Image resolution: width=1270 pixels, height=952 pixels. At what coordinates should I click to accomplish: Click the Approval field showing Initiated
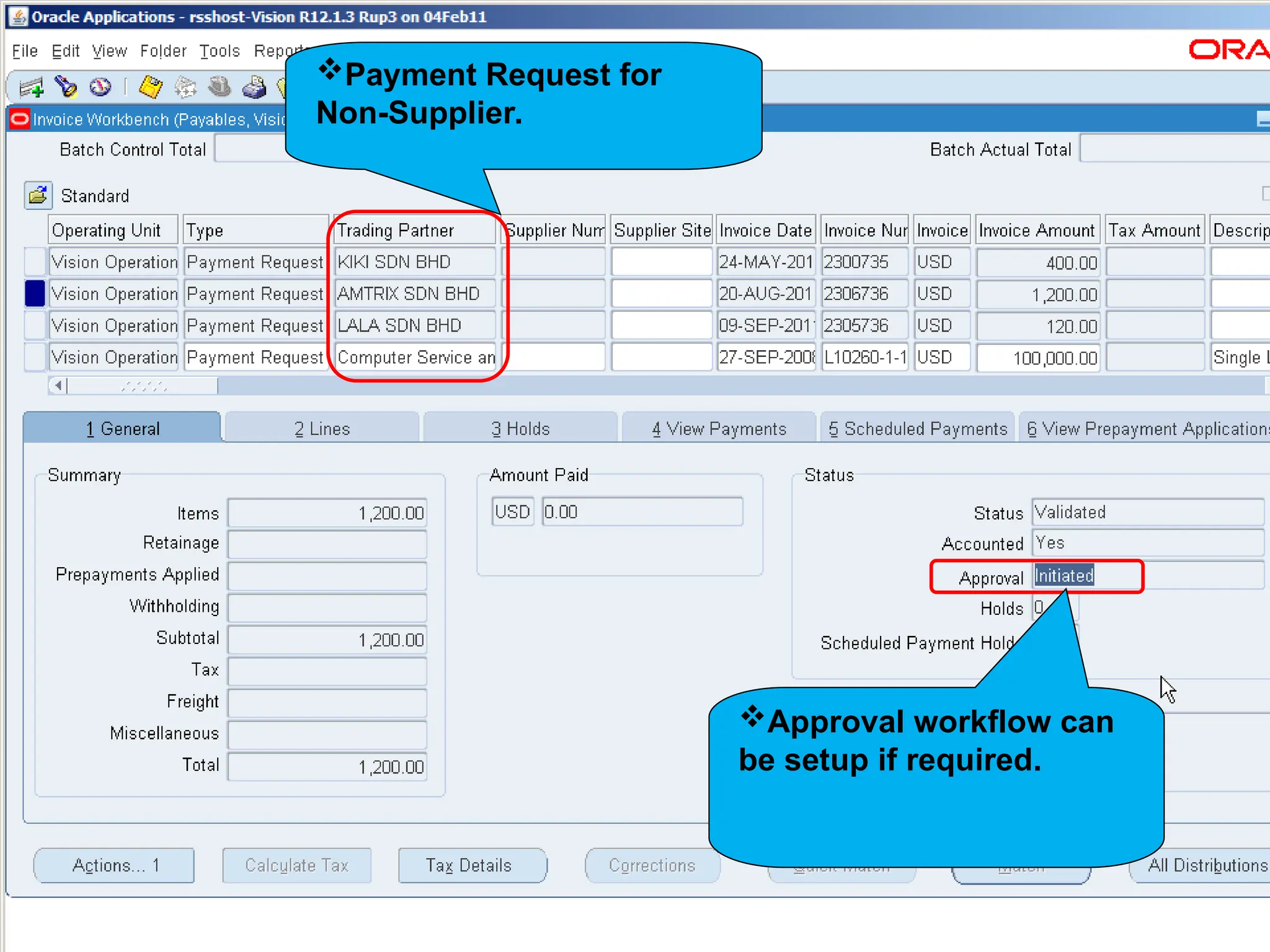[x=1148, y=575]
